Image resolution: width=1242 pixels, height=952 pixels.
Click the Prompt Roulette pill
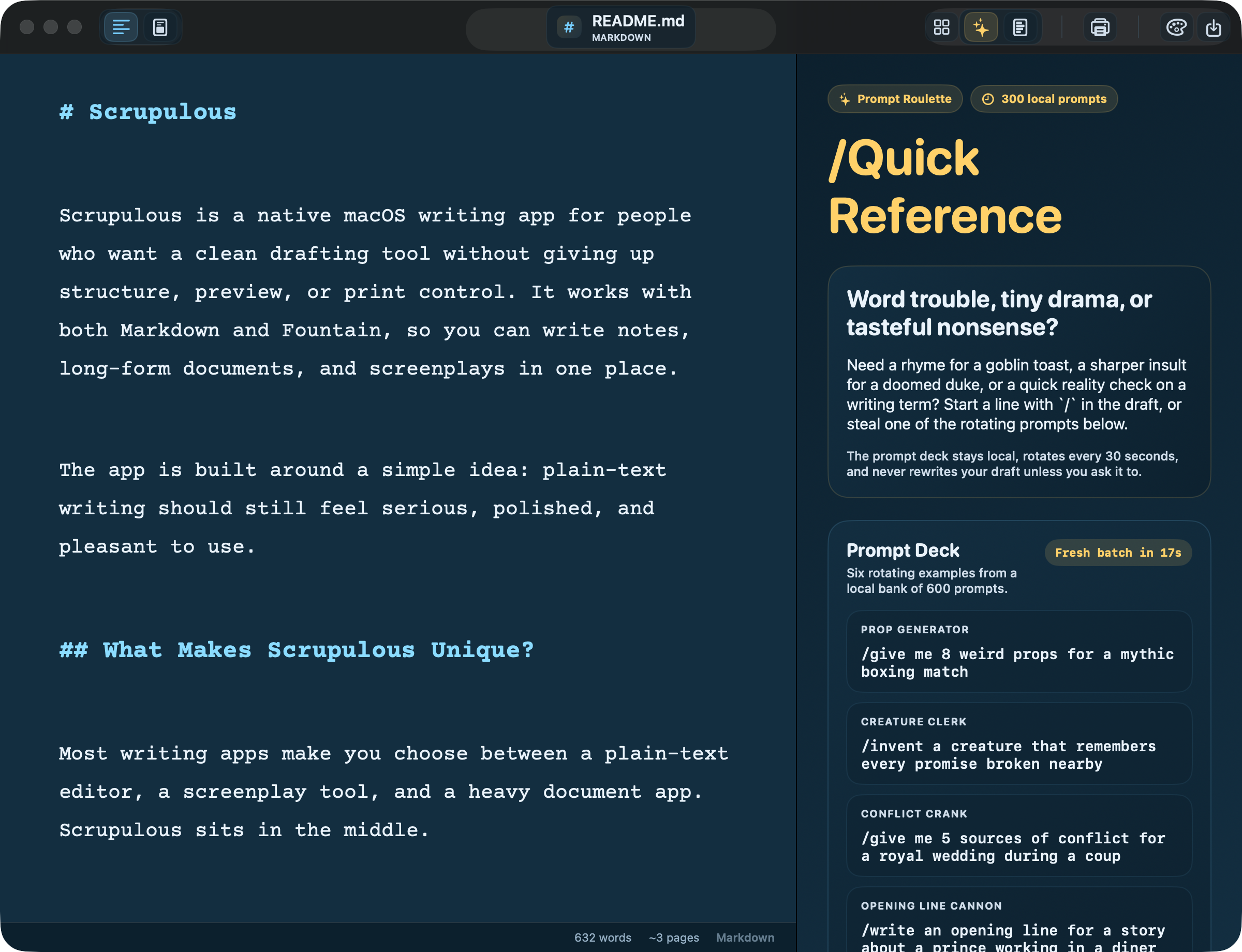(x=895, y=99)
